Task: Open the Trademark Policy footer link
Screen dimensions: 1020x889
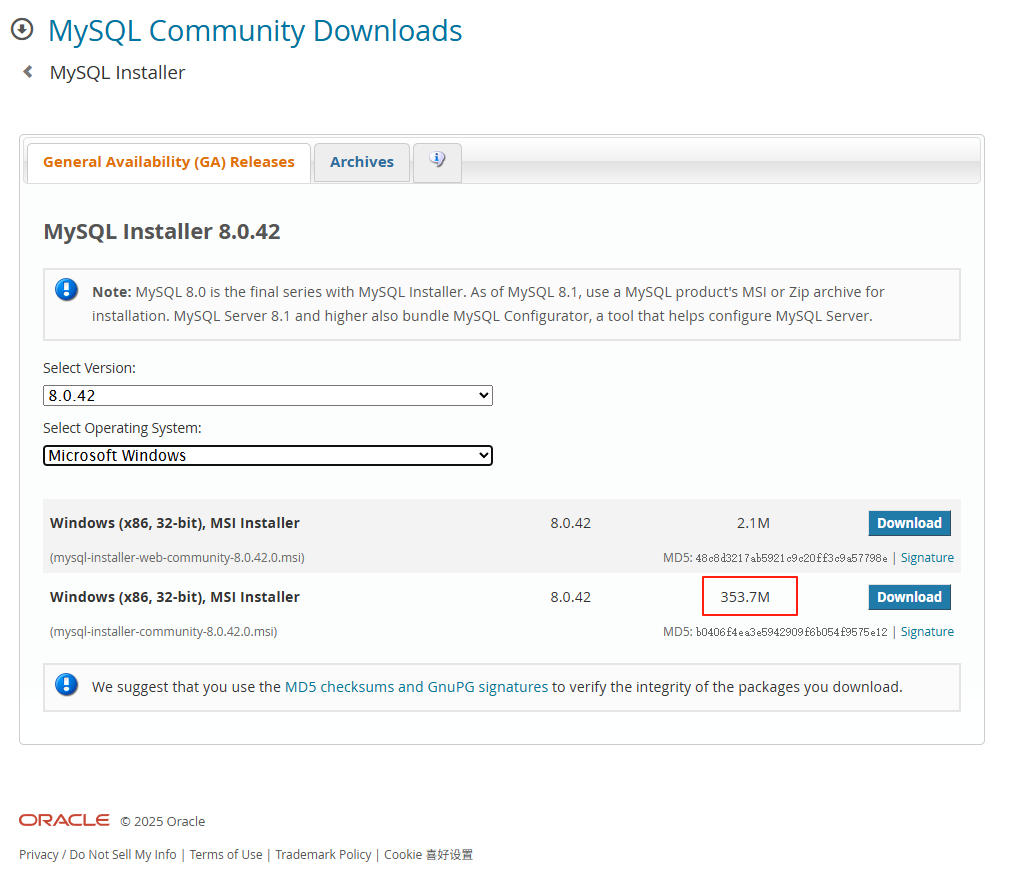Action: 323,855
